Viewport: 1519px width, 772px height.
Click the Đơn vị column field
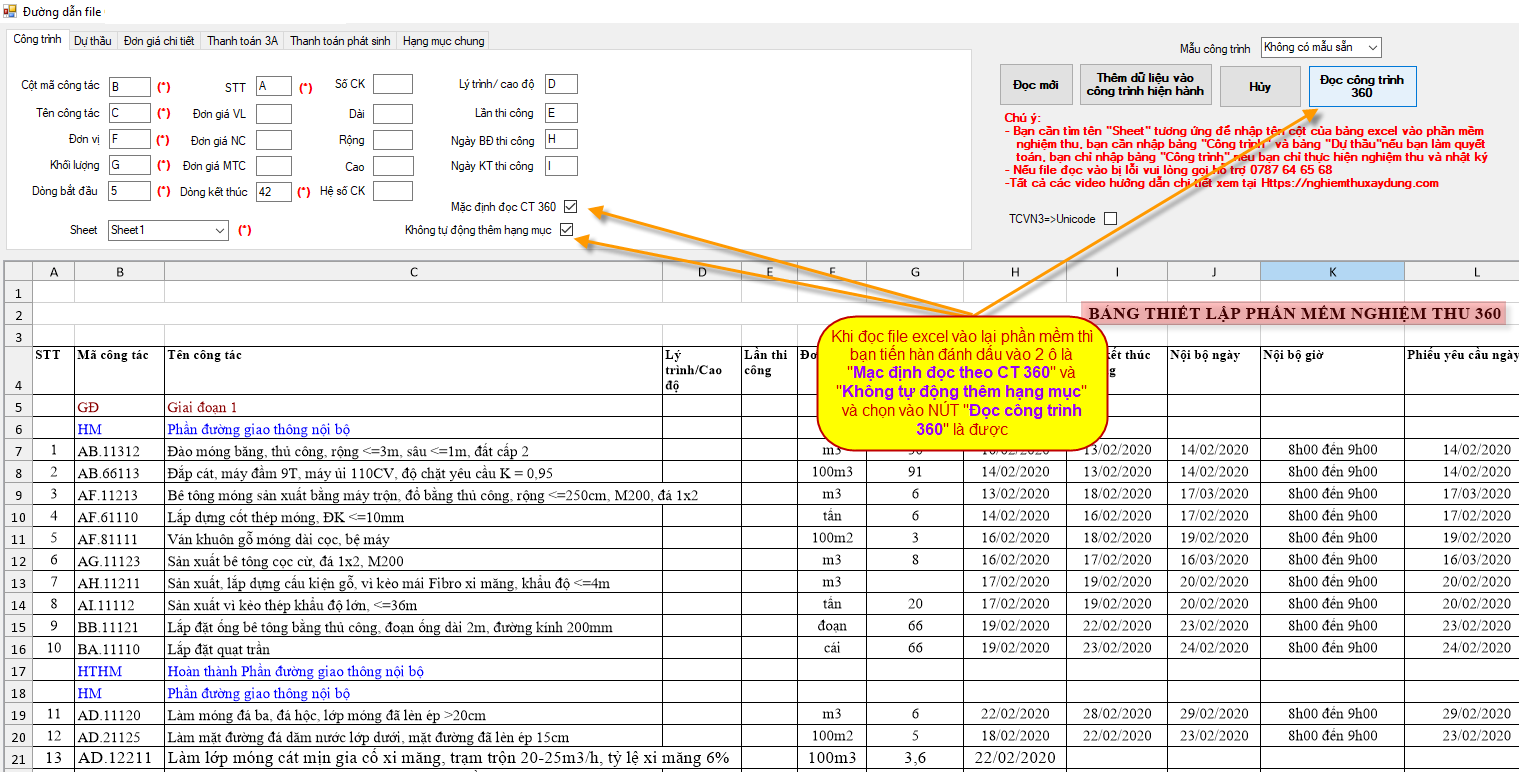coord(130,139)
